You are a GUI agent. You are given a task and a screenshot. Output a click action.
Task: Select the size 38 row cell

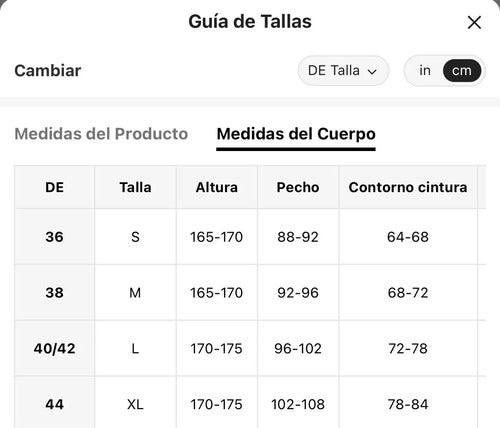54,293
